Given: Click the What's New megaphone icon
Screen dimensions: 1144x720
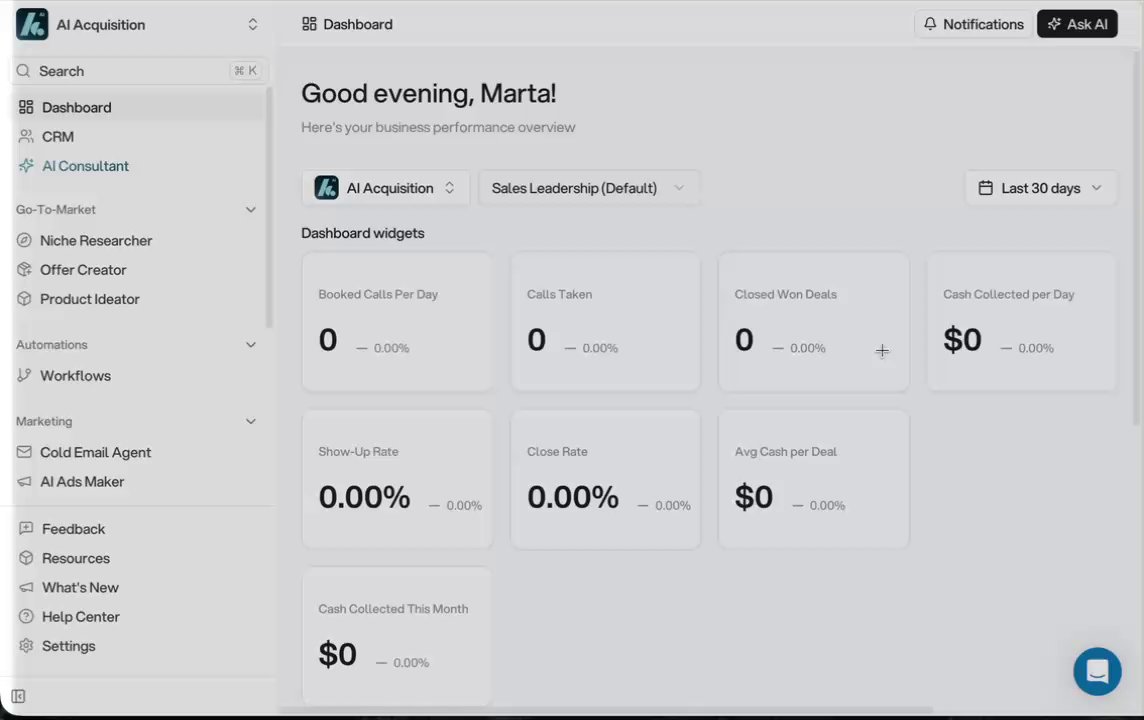Looking at the screenshot, I should click(x=26, y=587).
